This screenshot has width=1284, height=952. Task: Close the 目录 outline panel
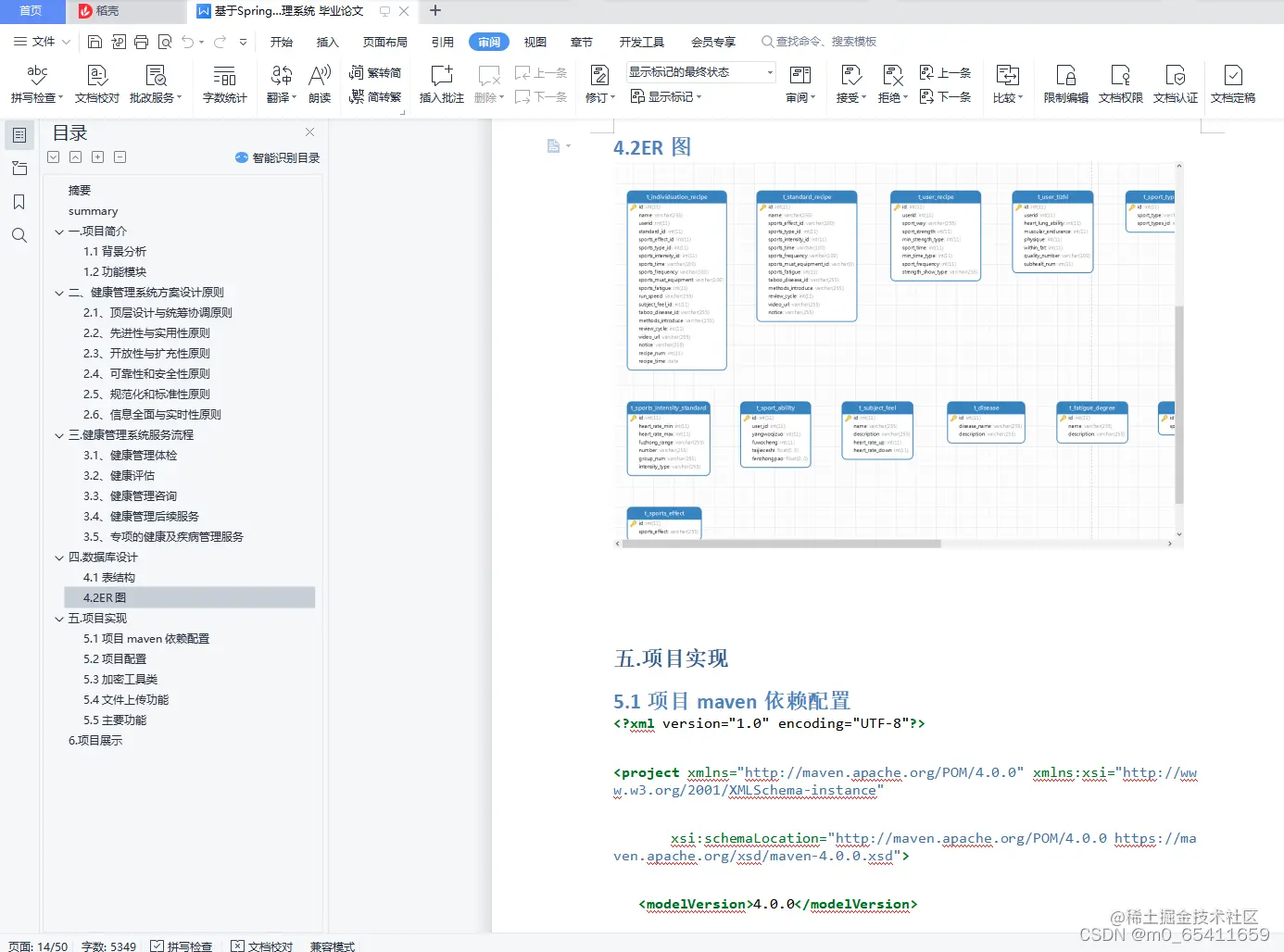(x=310, y=132)
